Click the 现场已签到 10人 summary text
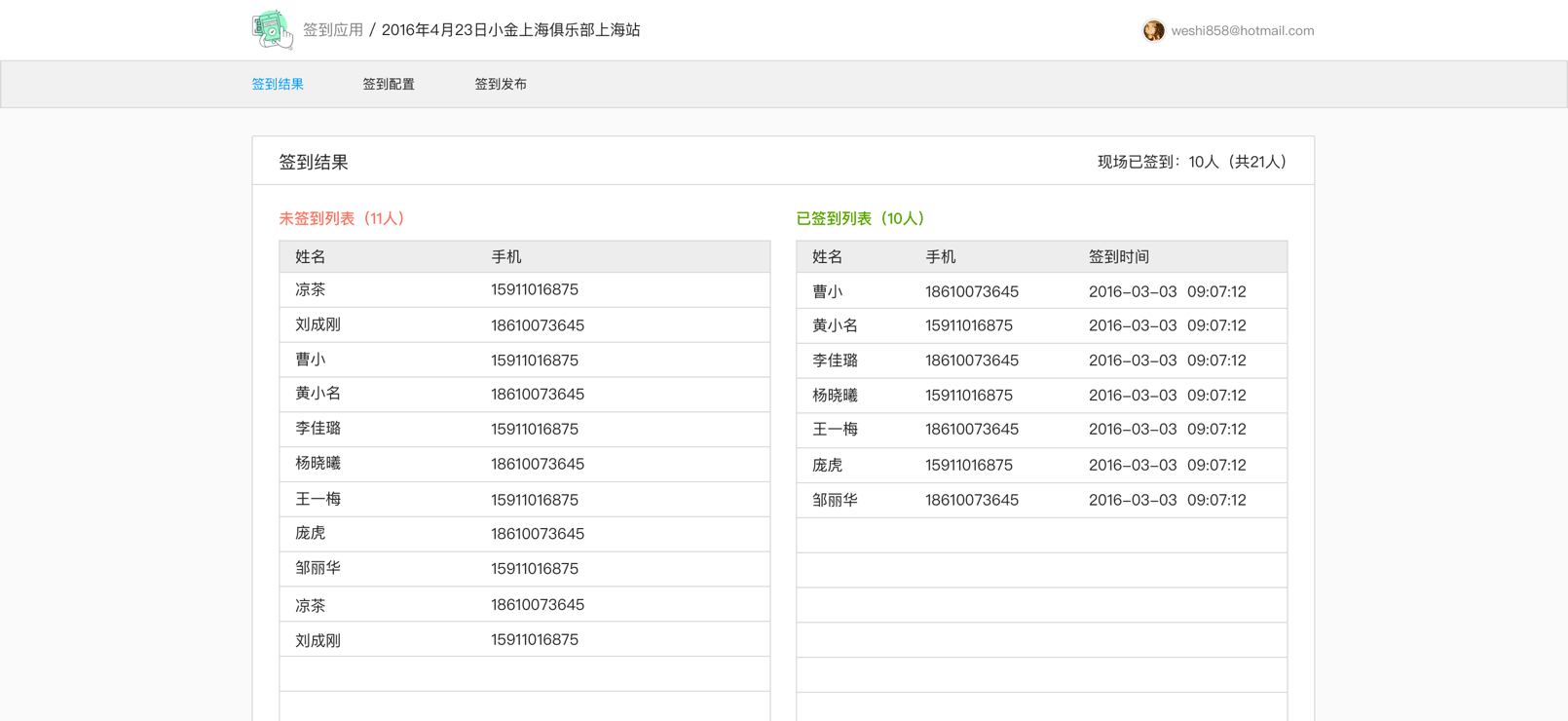 click(1192, 162)
